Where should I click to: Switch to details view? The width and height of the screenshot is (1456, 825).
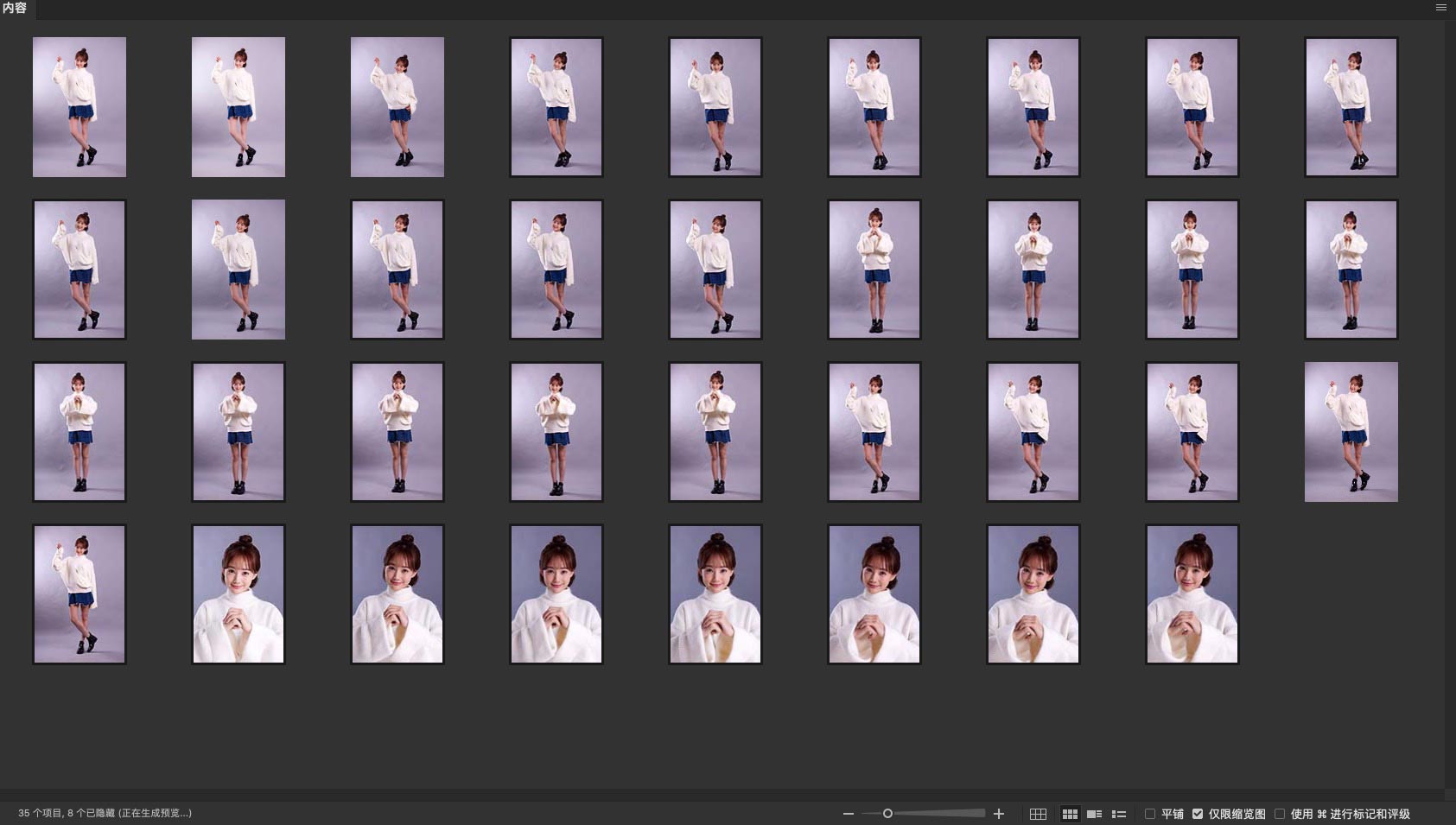click(x=1094, y=814)
